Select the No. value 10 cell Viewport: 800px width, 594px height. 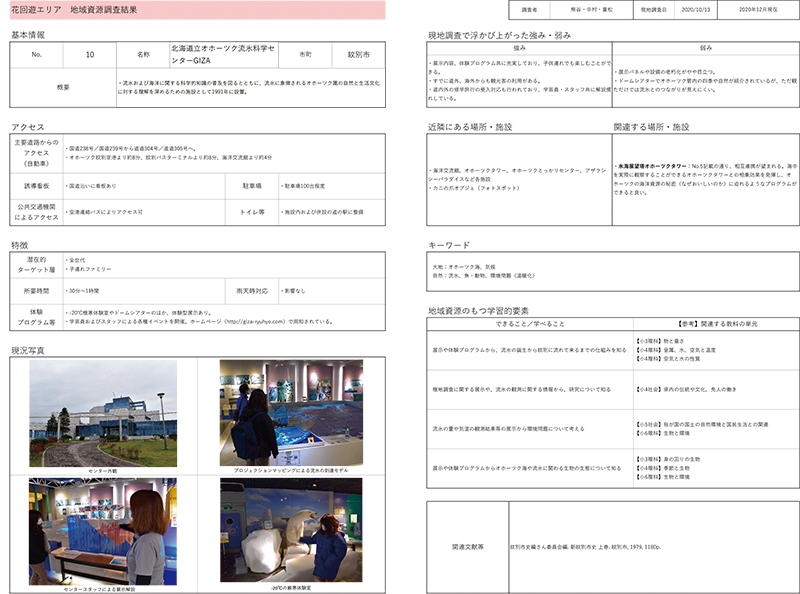90,53
